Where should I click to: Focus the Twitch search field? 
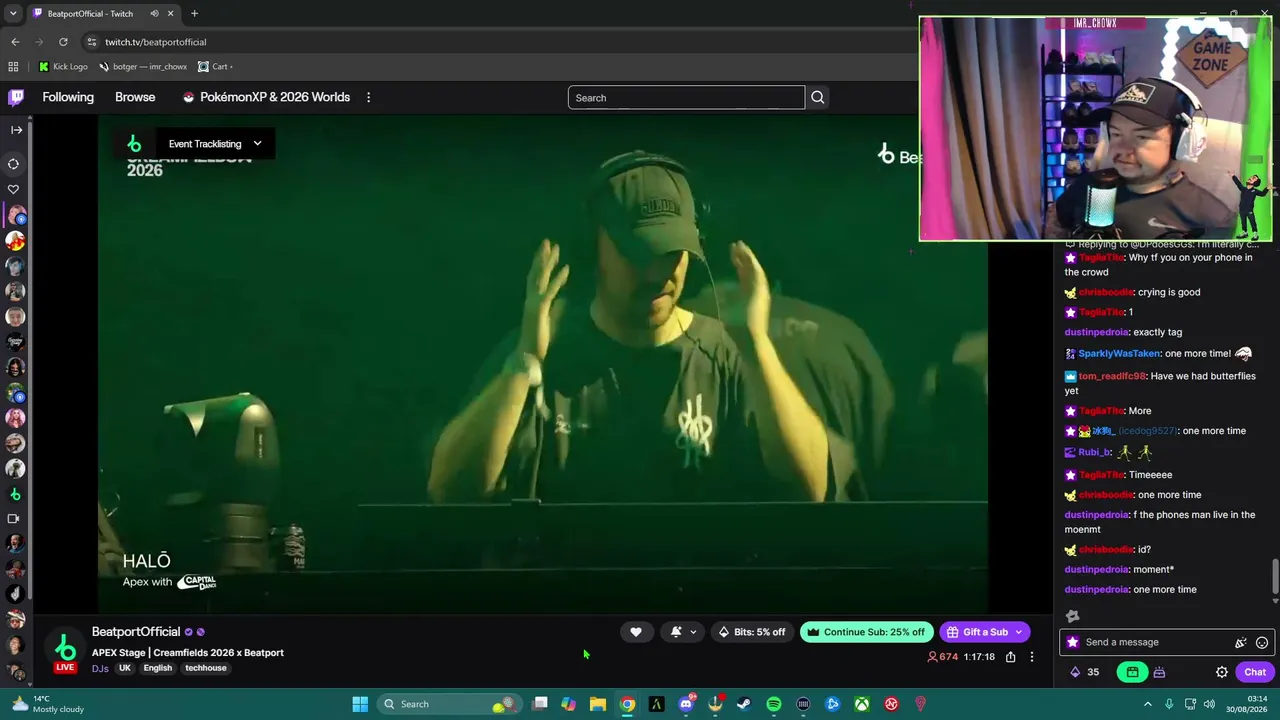point(686,97)
